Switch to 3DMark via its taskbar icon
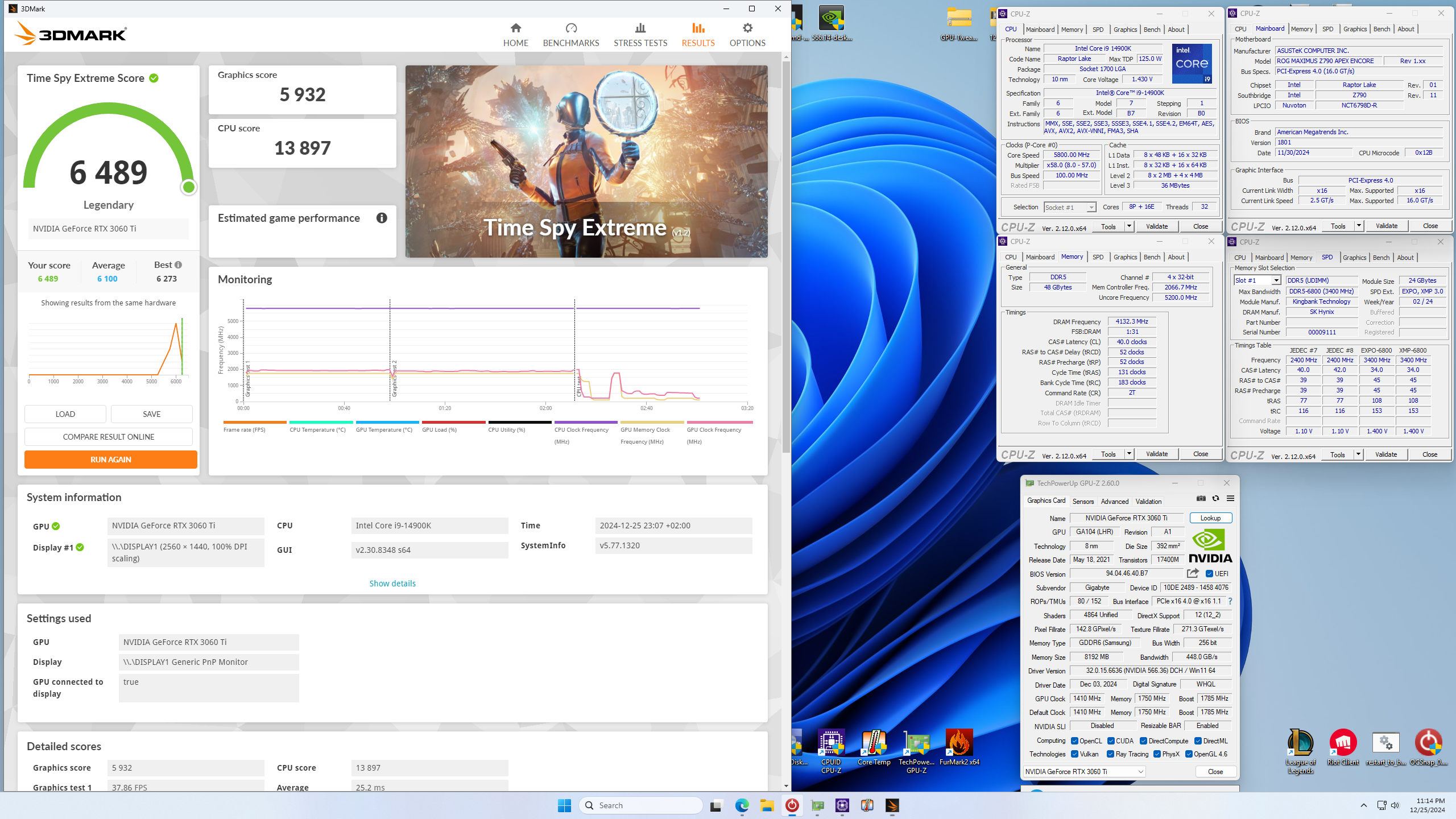 [x=892, y=805]
